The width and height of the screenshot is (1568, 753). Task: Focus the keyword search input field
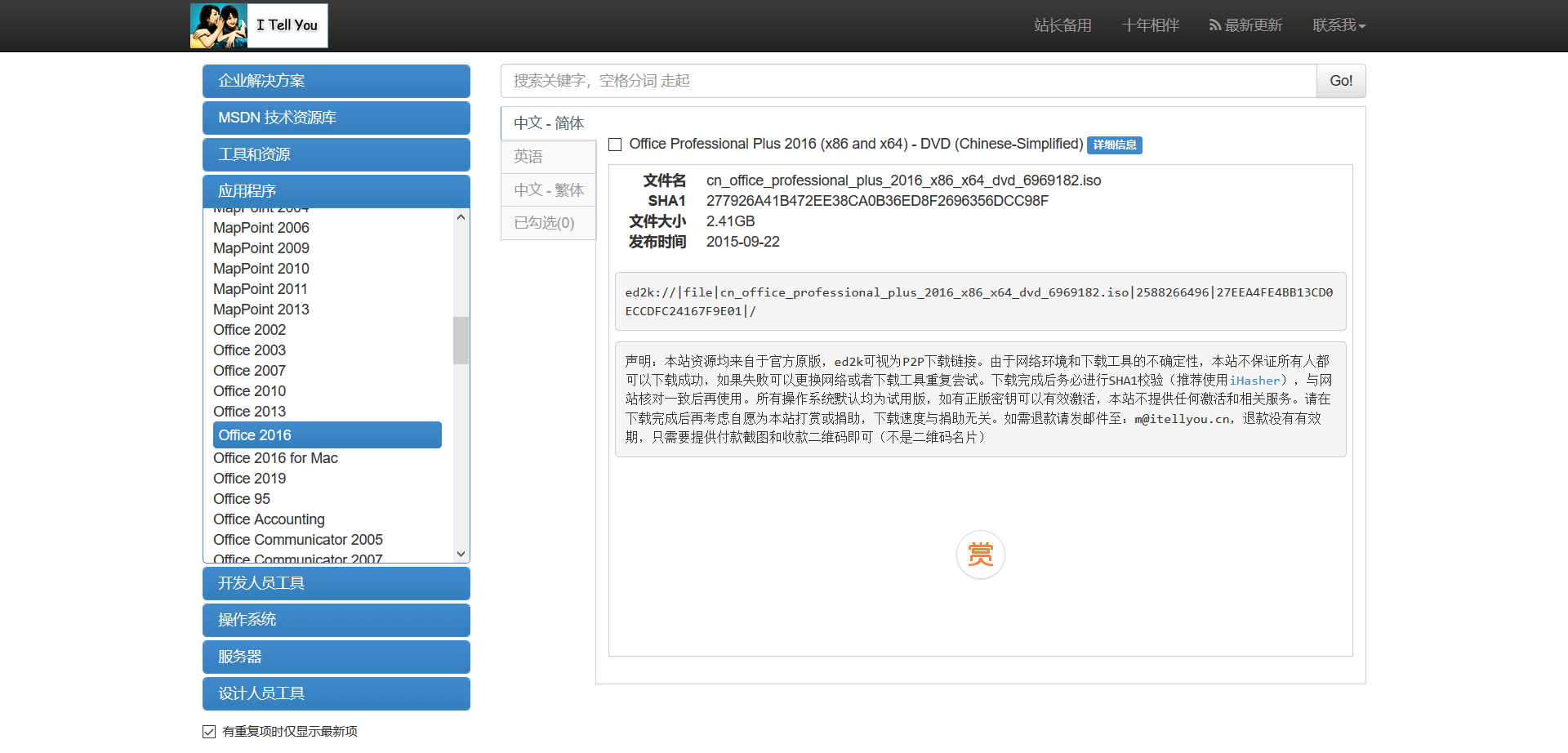pyautogui.click(x=909, y=81)
